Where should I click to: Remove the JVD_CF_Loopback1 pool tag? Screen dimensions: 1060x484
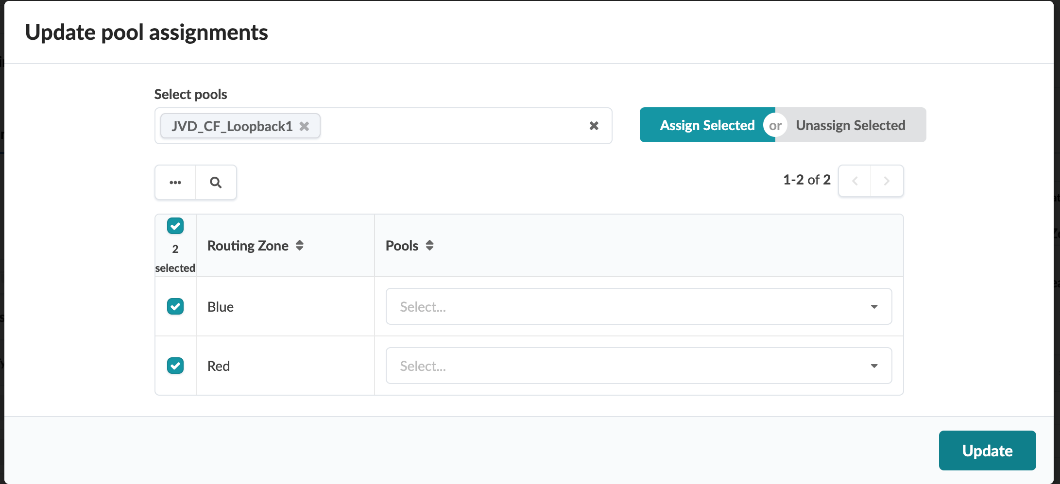[x=304, y=126]
